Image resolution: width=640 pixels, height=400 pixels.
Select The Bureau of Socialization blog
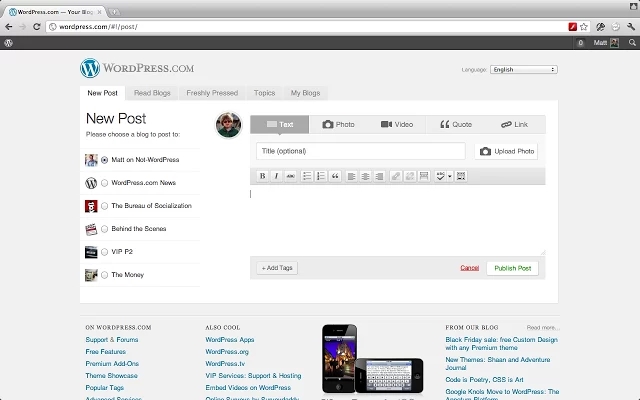pos(105,206)
